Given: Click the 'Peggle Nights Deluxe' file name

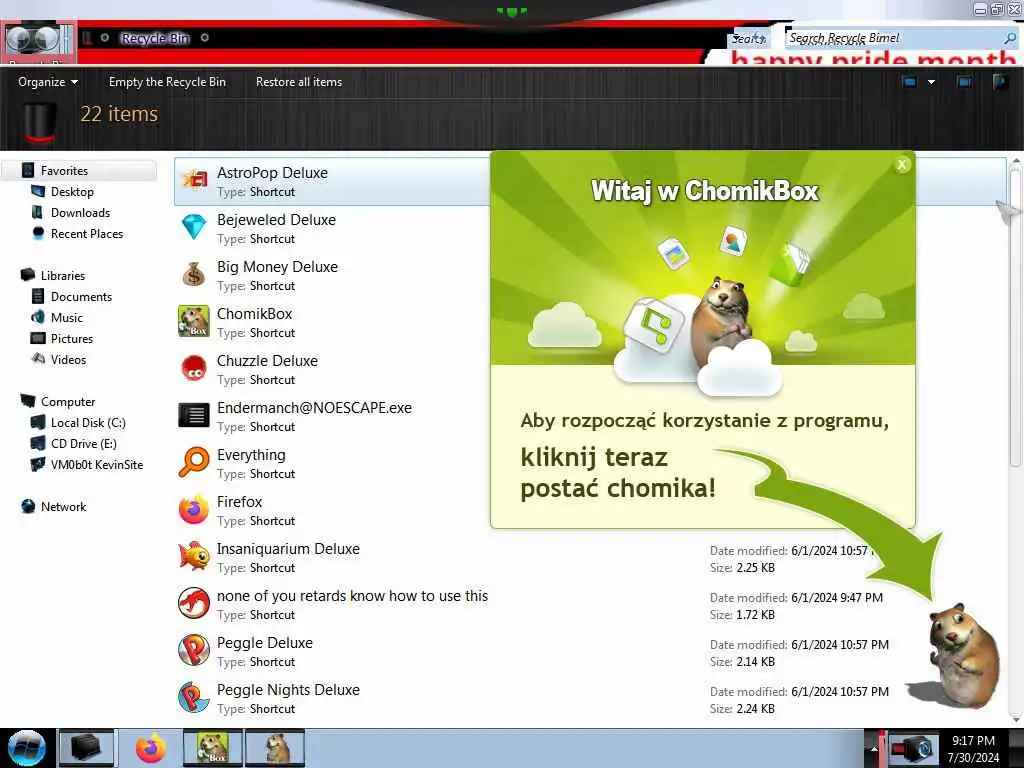Looking at the screenshot, I should coord(288,690).
